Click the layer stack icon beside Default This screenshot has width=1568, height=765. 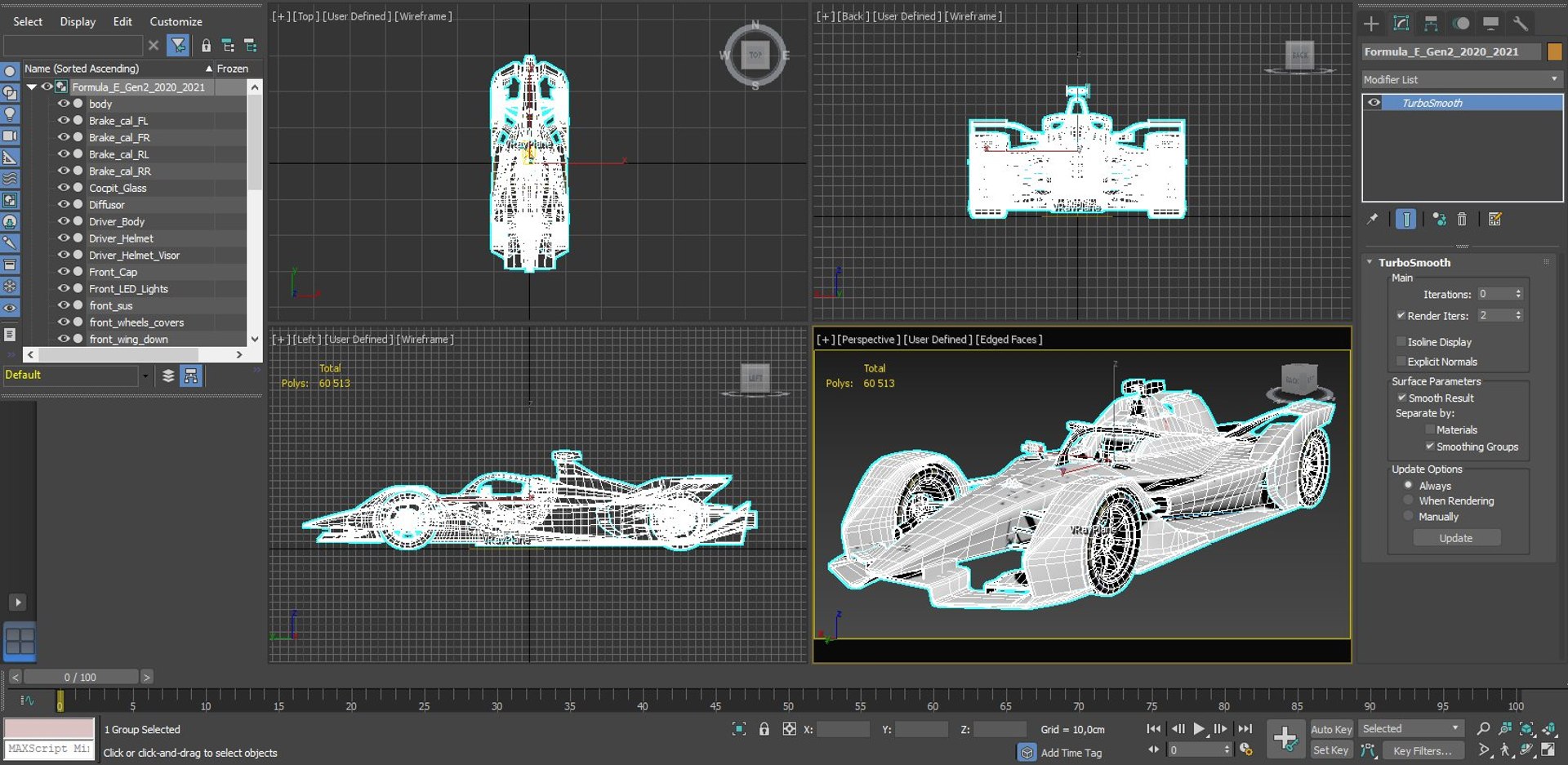(168, 376)
